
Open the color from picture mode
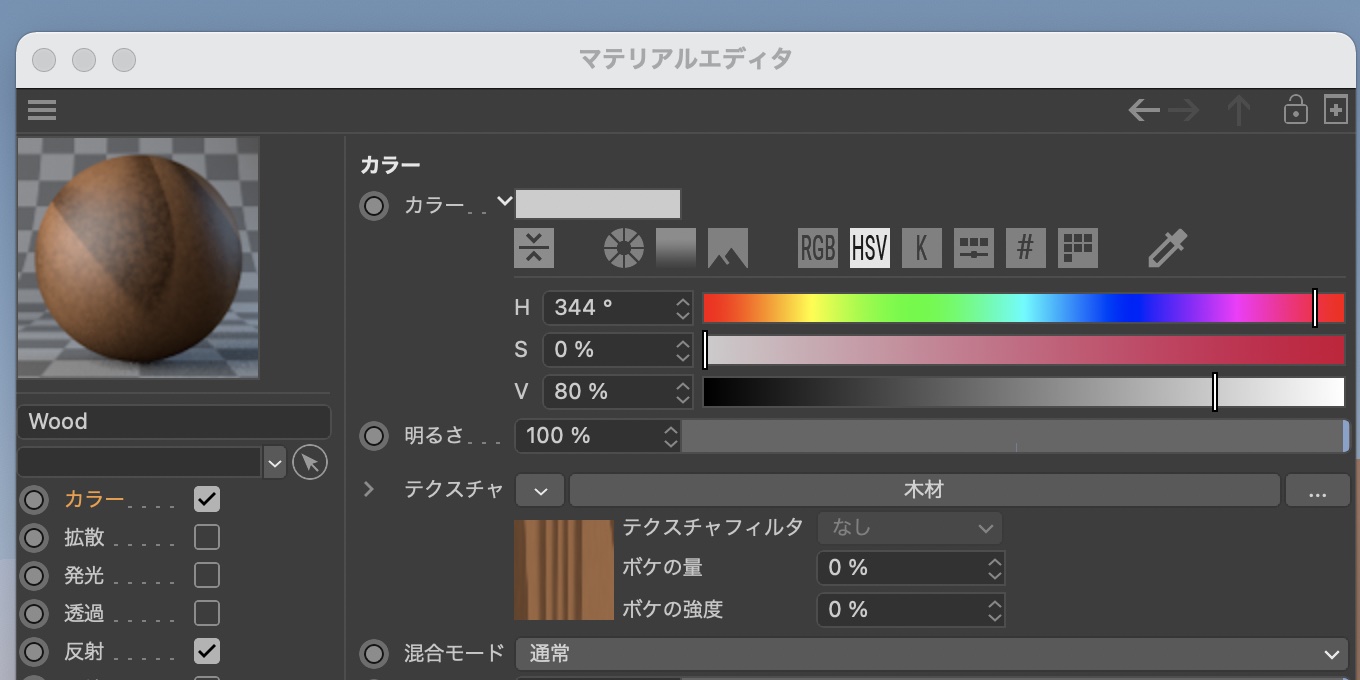(727, 248)
